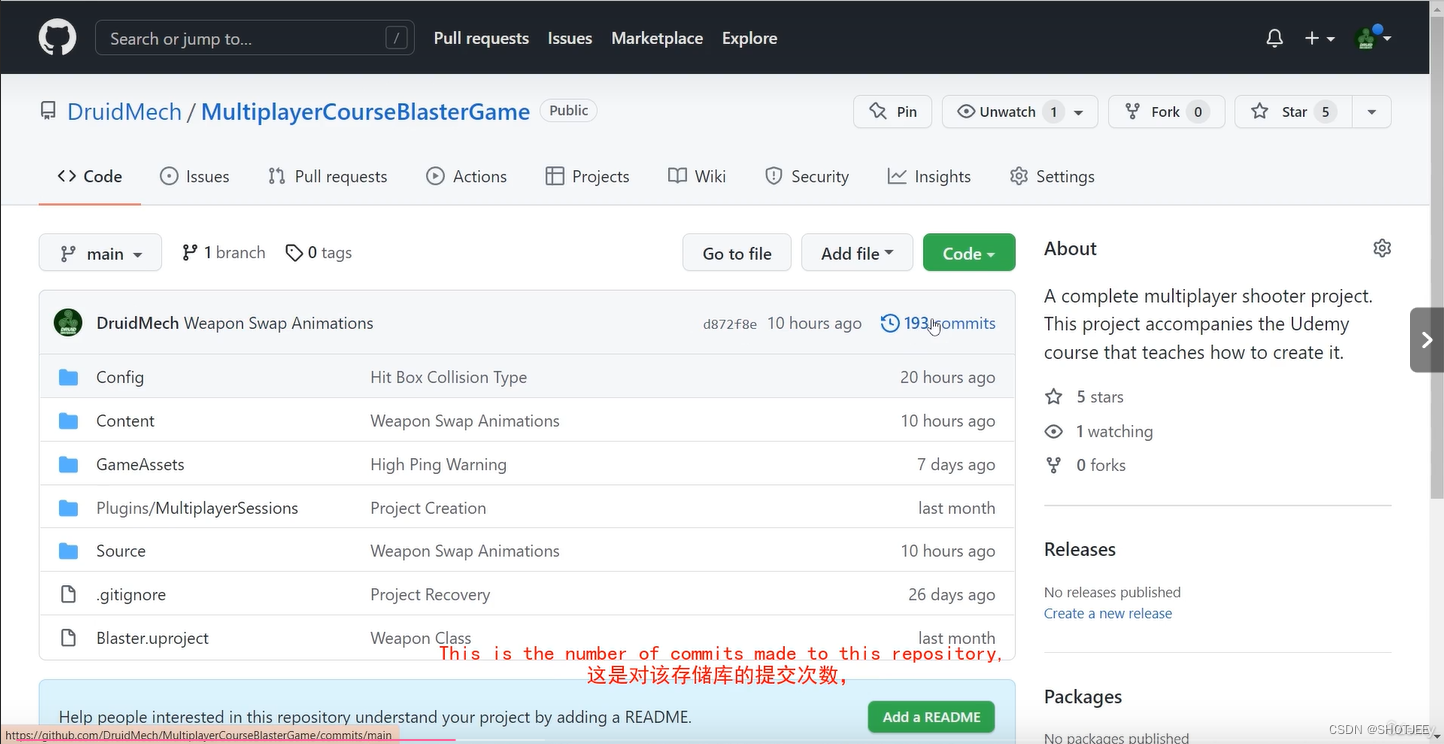Screen dimensions: 1444x744
Task: Switch to the Issues tab
Action: click(195, 176)
